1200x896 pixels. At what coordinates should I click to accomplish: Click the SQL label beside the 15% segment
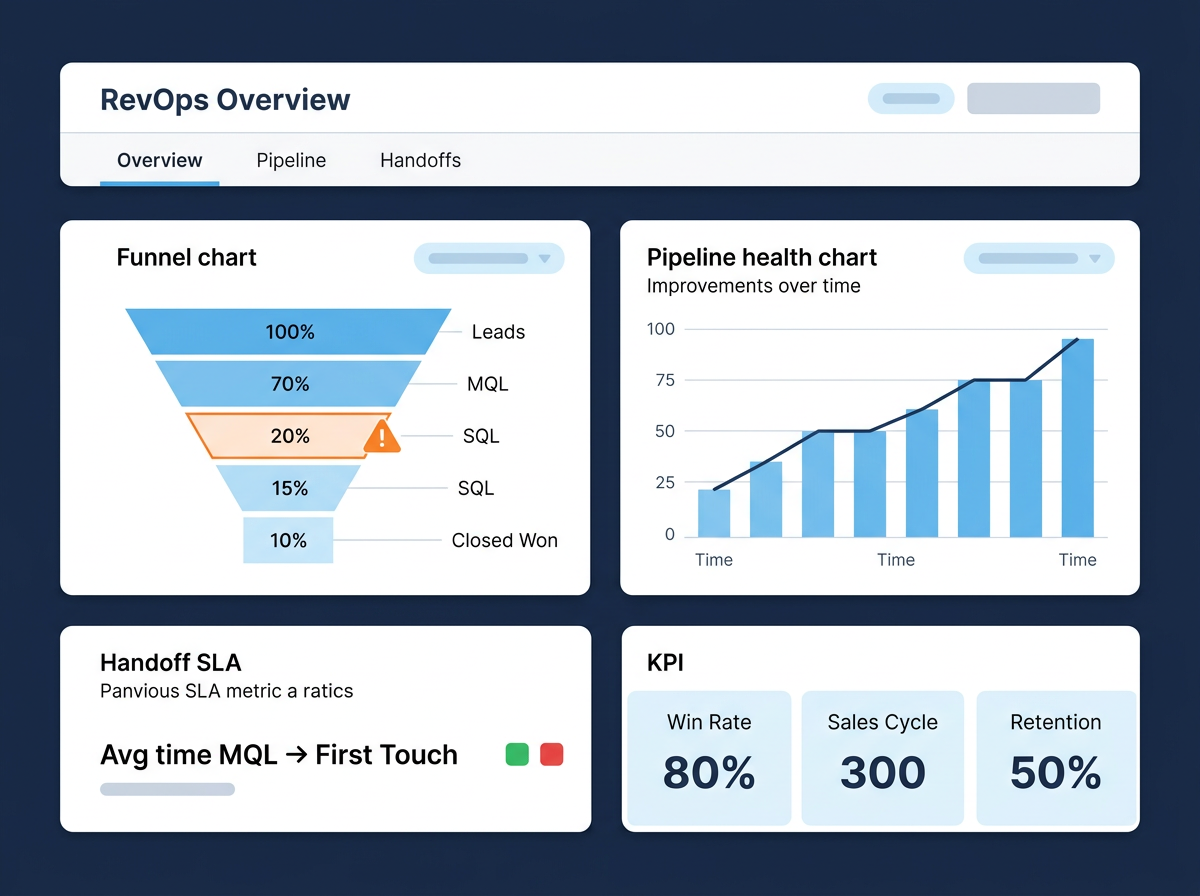pyautogui.click(x=476, y=488)
